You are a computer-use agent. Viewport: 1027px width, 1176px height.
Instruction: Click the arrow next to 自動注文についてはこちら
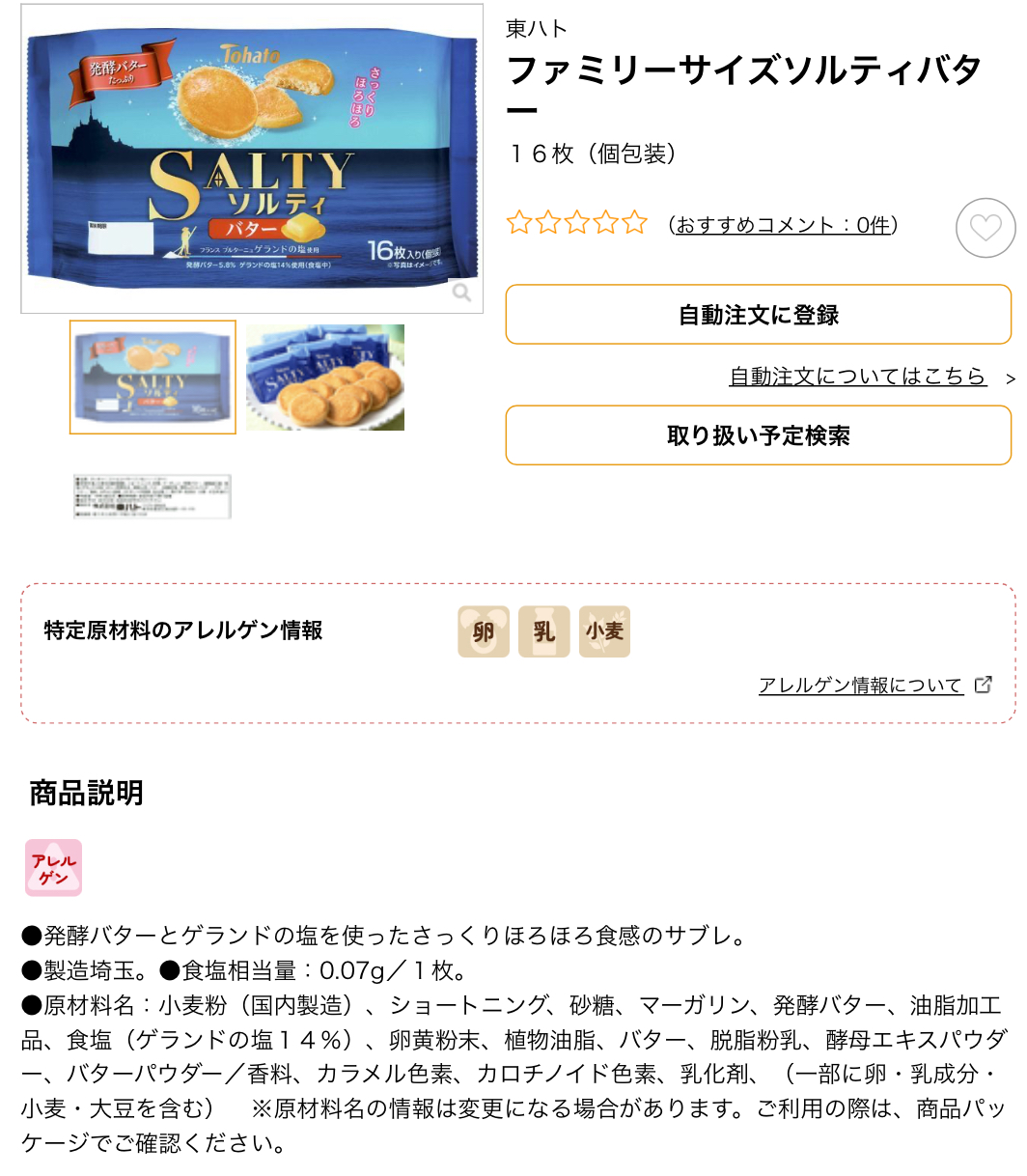coord(1010,378)
